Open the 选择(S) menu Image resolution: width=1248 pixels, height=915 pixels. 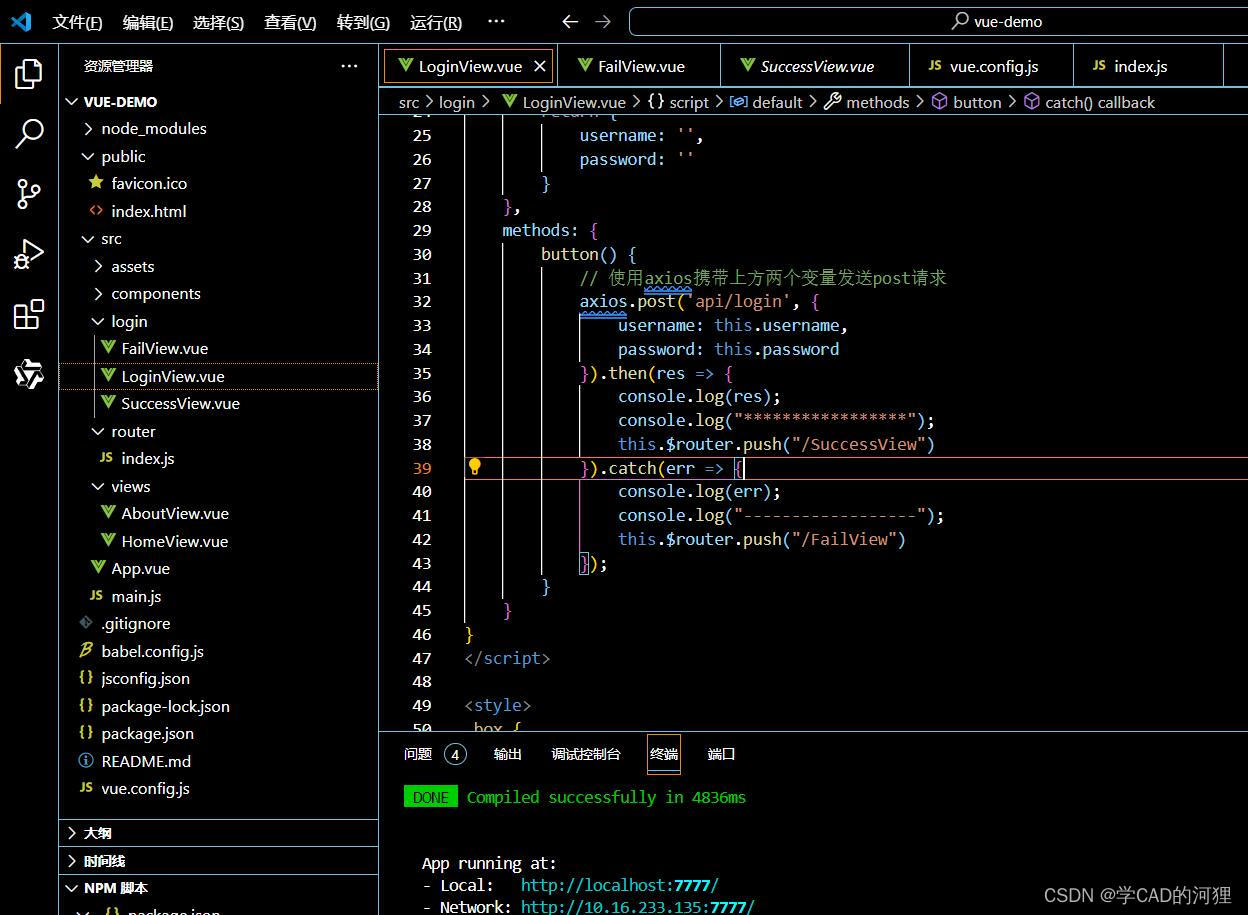tap(218, 22)
